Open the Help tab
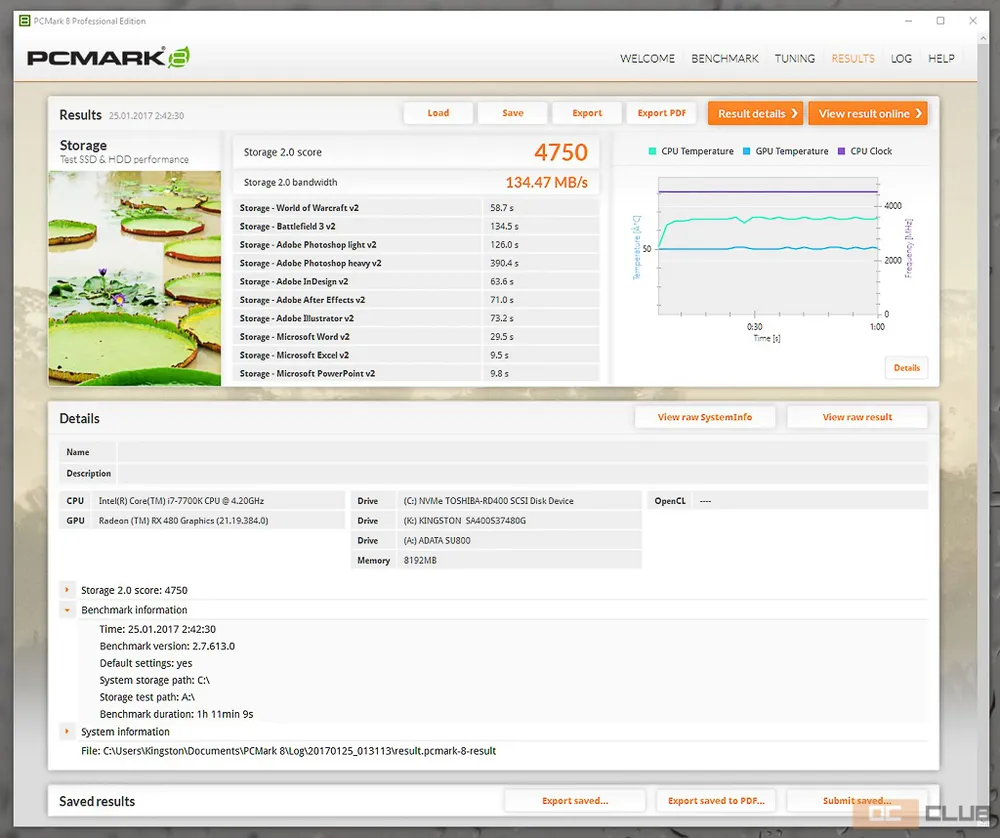This screenshot has height=838, width=1000. pyautogui.click(x=941, y=59)
